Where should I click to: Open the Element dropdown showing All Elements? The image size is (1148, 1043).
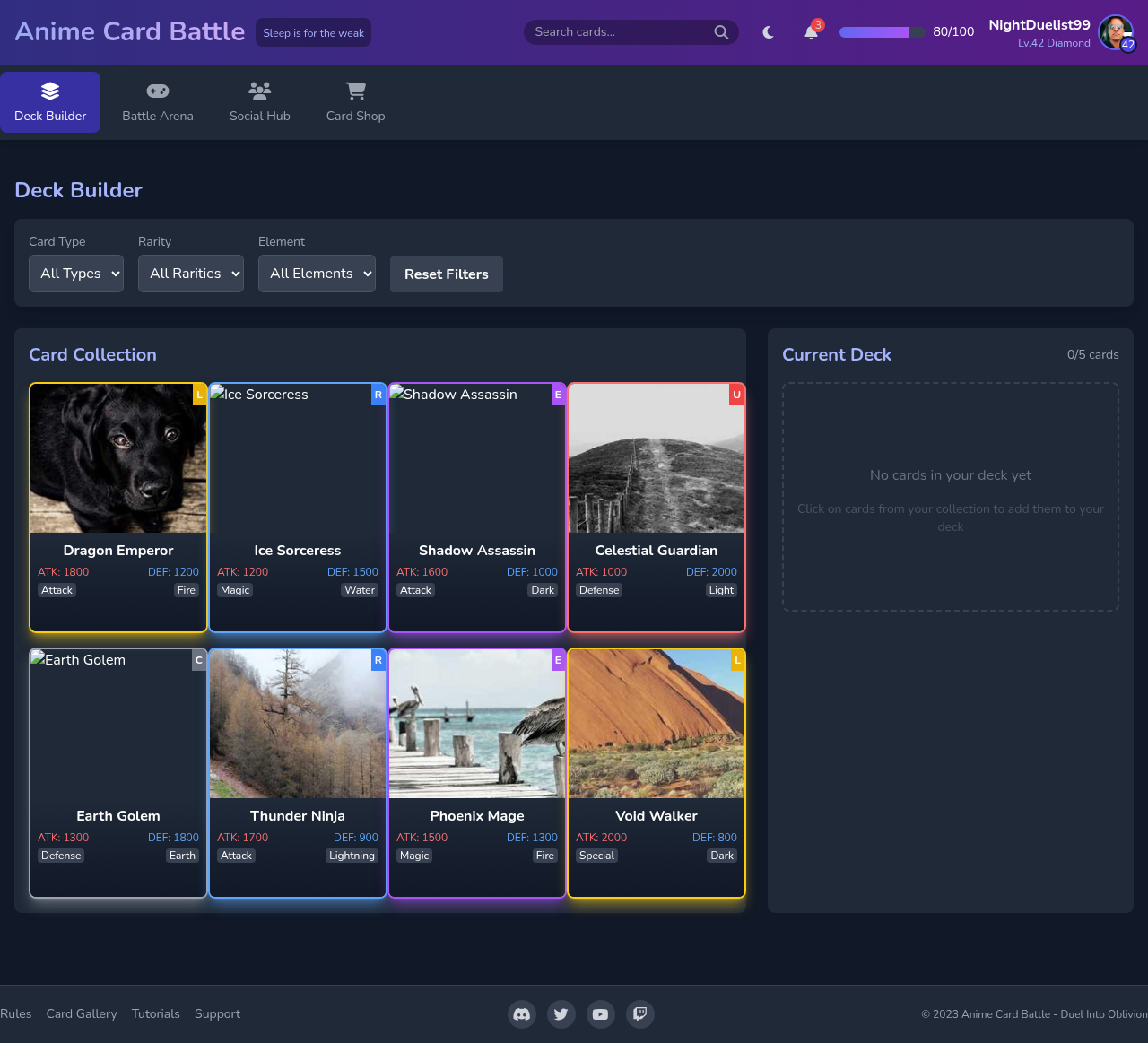[x=317, y=274]
